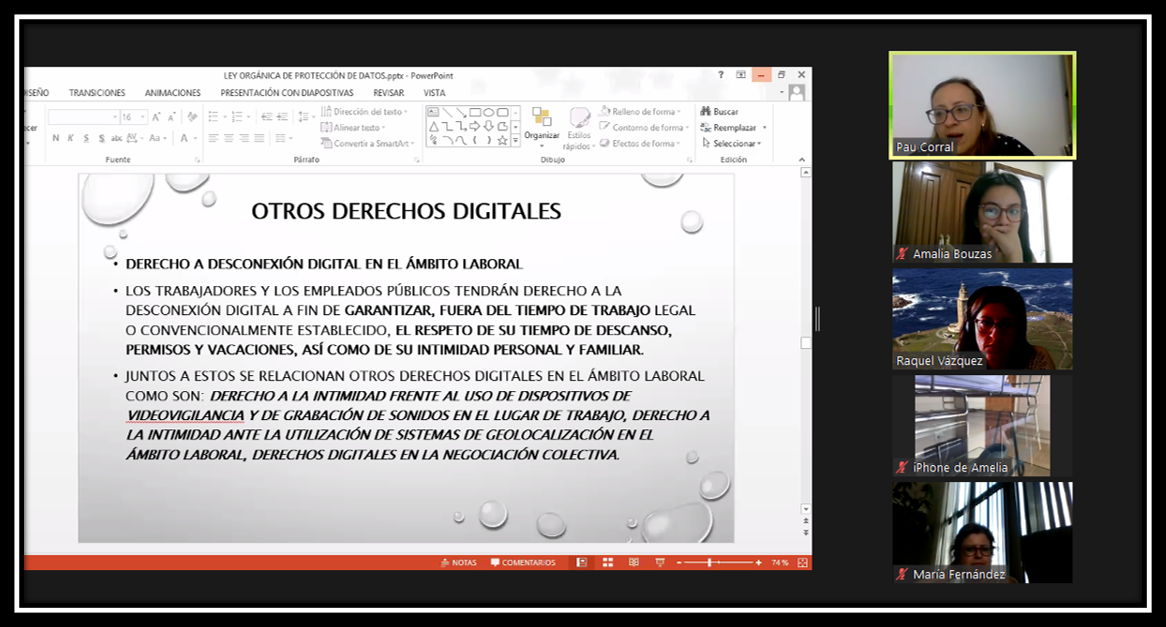
Task: Toggle the NOTAS pane
Action: pyautogui.click(x=459, y=563)
